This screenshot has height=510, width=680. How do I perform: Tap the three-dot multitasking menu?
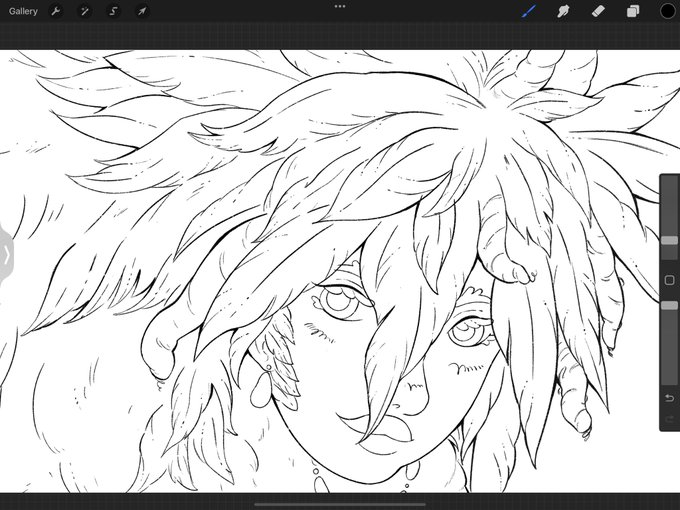(340, 7)
